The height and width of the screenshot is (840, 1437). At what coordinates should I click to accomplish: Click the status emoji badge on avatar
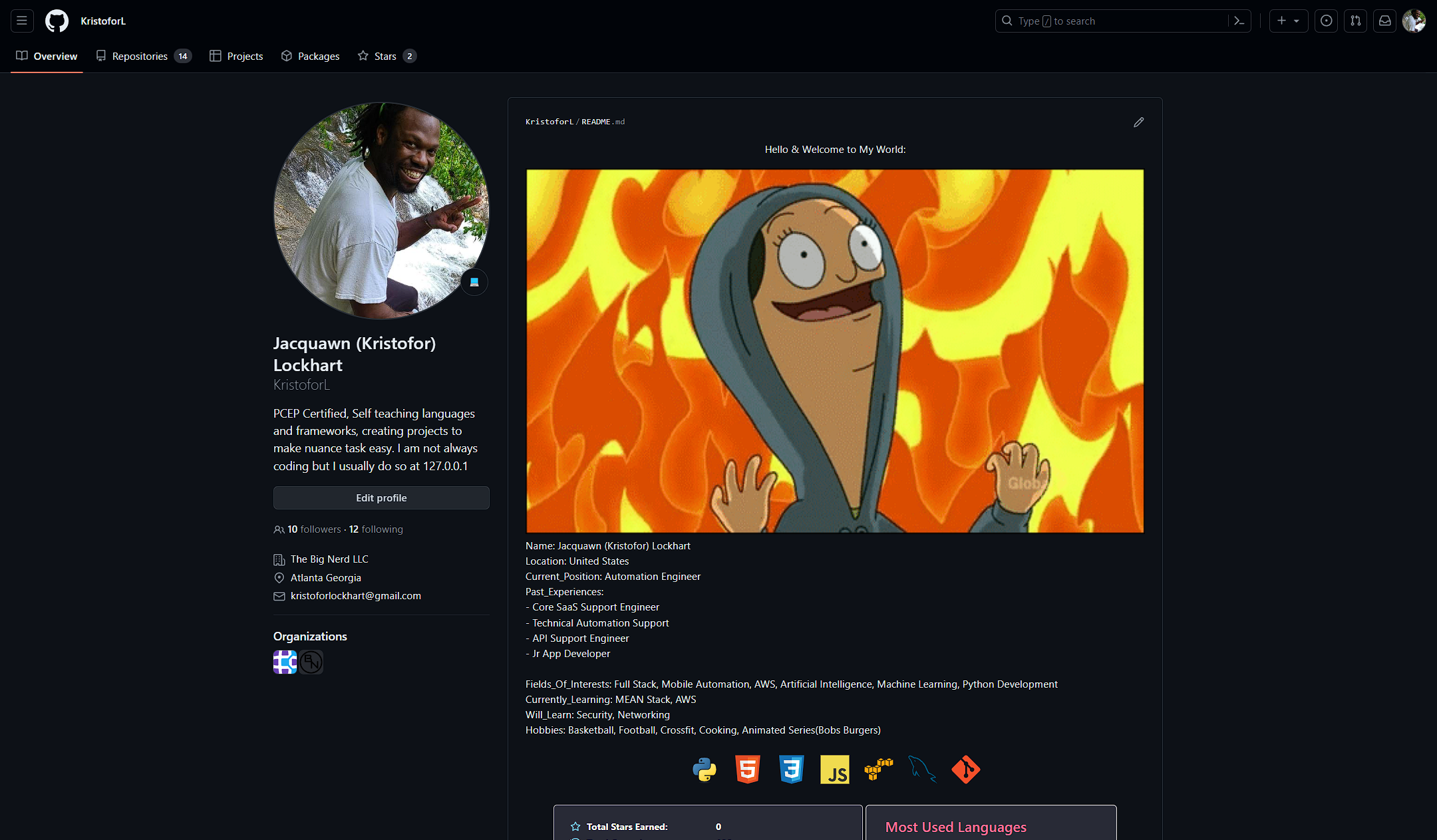point(474,282)
